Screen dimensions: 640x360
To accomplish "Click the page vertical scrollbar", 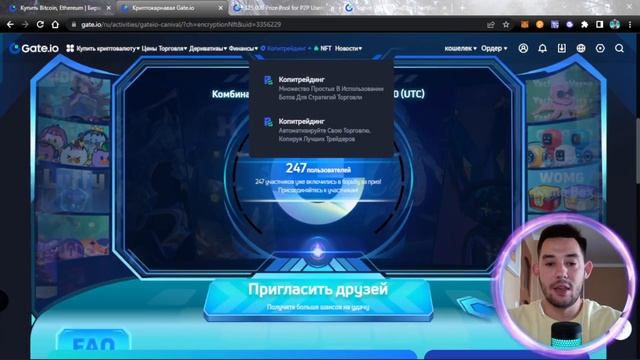I will 638,151.
